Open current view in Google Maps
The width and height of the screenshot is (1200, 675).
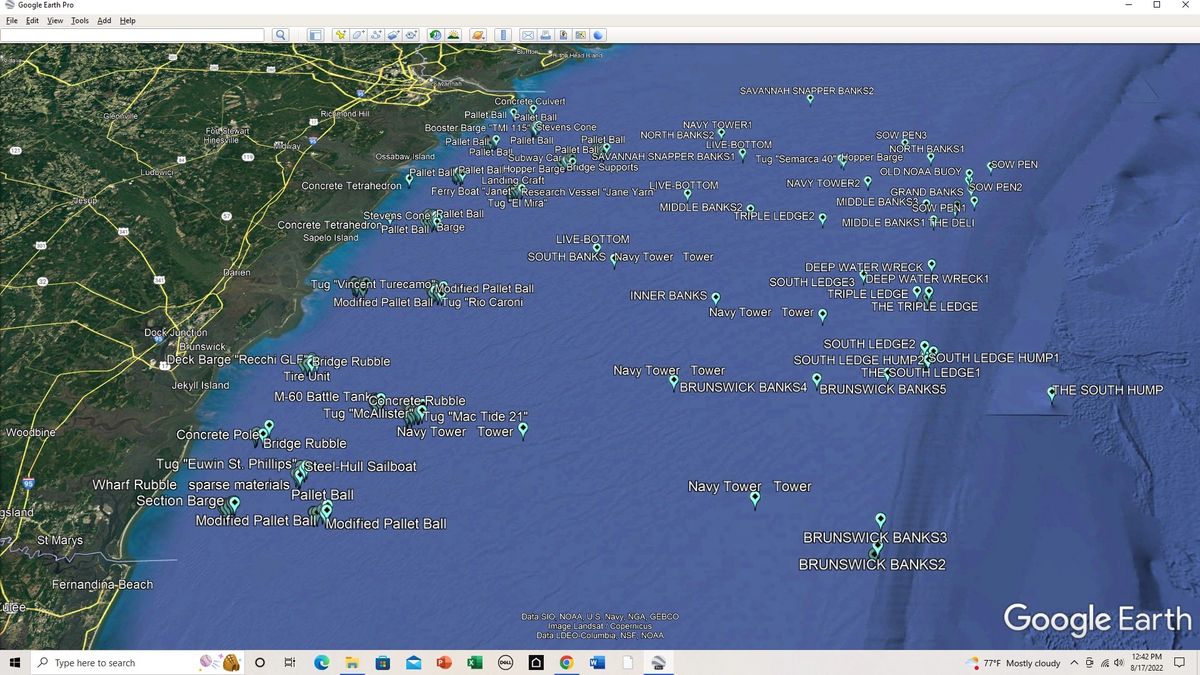(x=581, y=35)
